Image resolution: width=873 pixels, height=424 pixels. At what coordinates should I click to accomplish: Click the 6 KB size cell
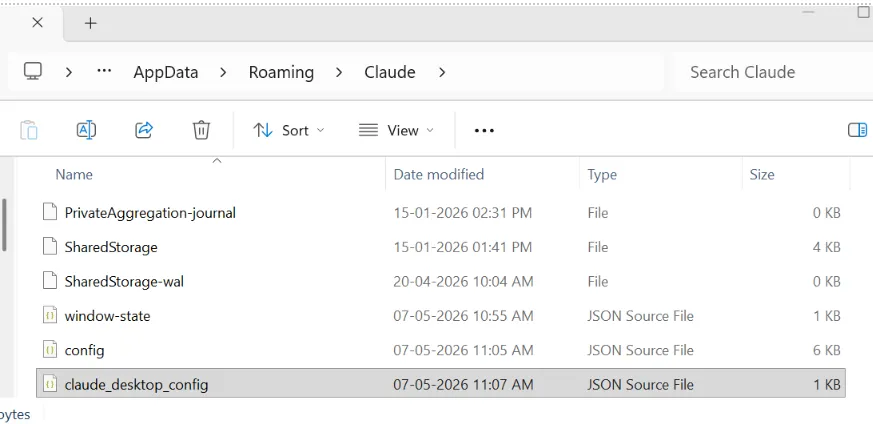[x=826, y=350]
